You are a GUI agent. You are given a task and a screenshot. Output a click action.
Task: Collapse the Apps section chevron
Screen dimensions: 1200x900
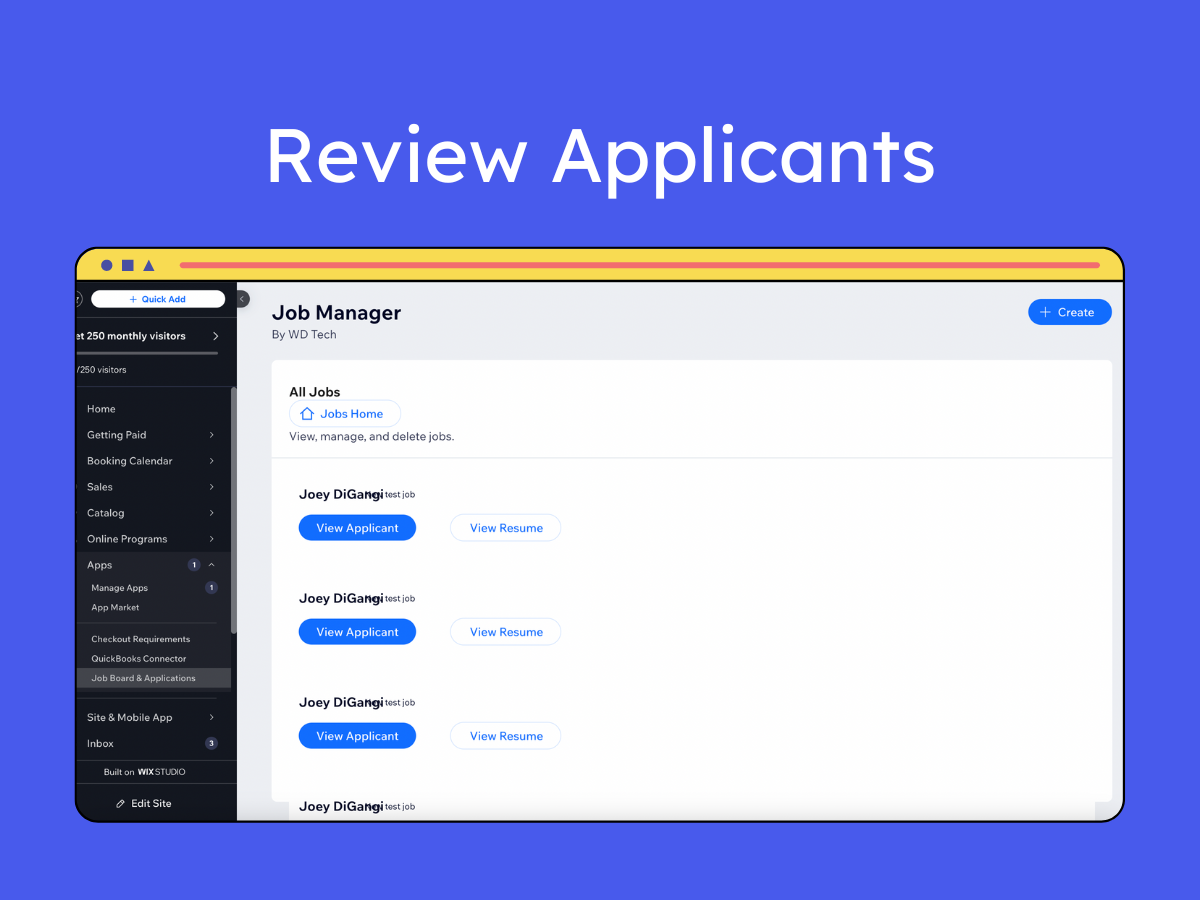pyautogui.click(x=212, y=565)
